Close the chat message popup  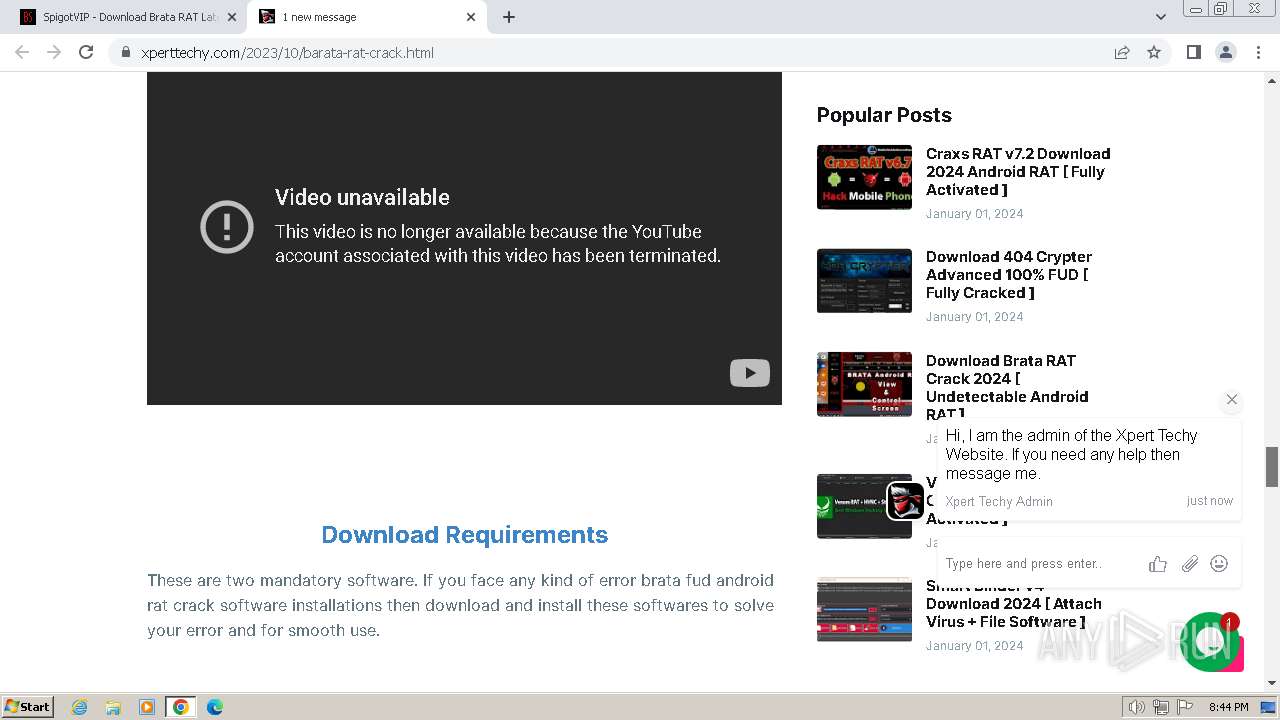(1232, 399)
